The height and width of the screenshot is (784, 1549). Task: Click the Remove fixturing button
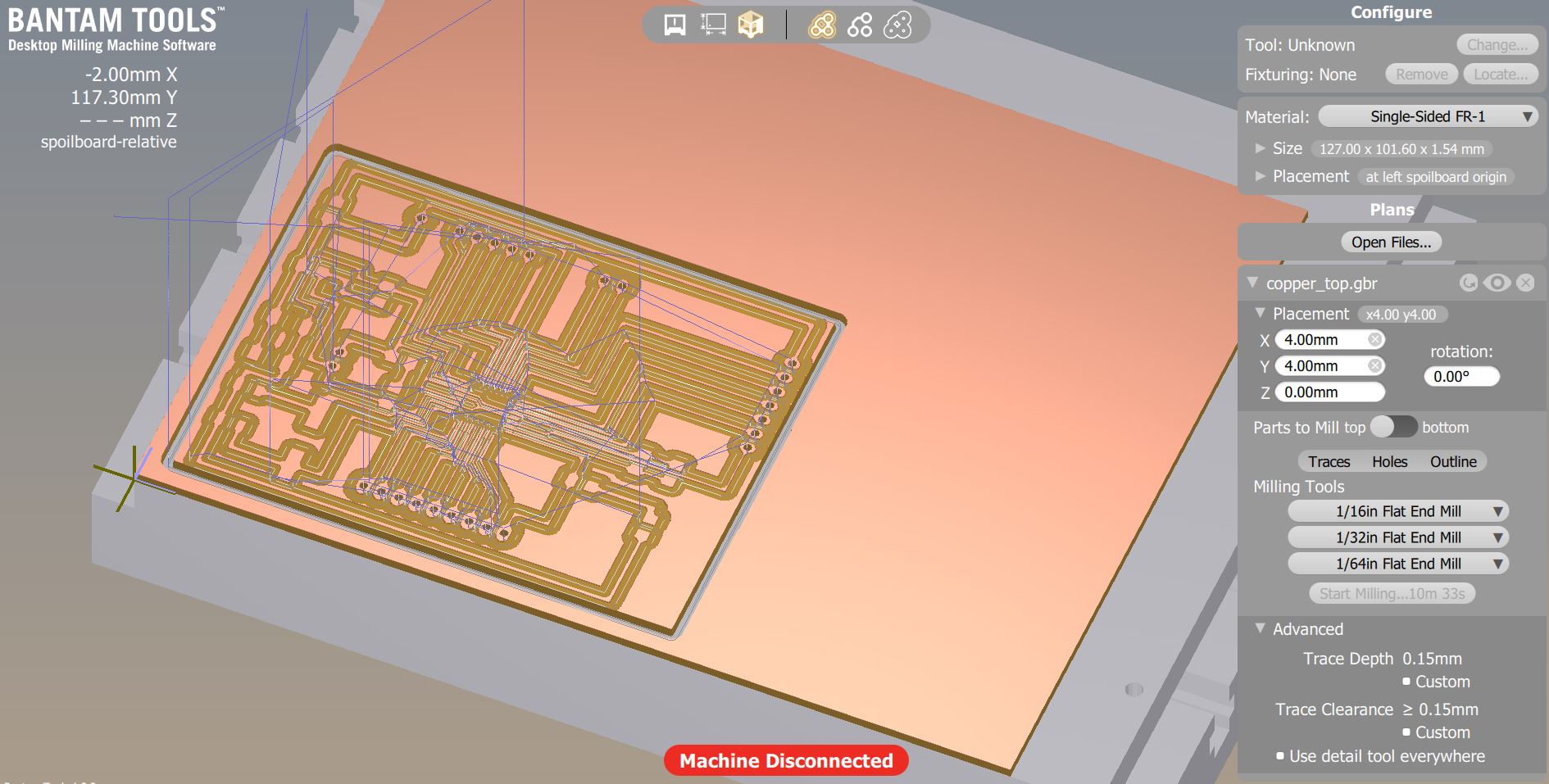[x=1421, y=75]
